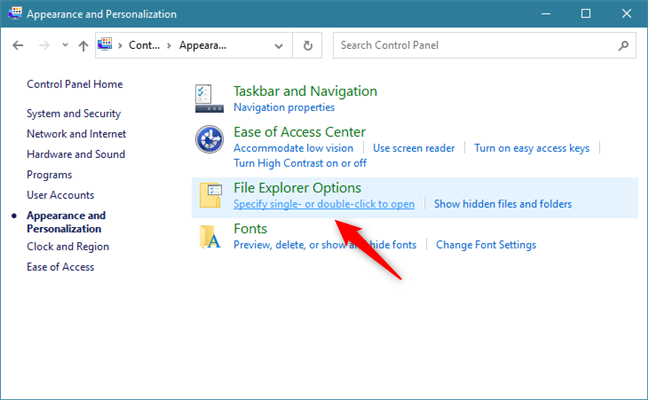648x400 pixels.
Task: Open Ease of Access Center heading
Action: tap(300, 132)
